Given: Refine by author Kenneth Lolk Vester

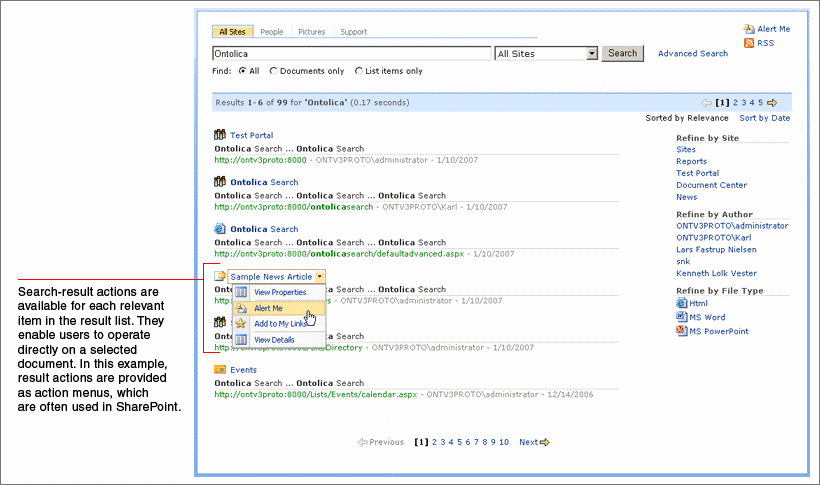Looking at the screenshot, I should [x=716, y=273].
